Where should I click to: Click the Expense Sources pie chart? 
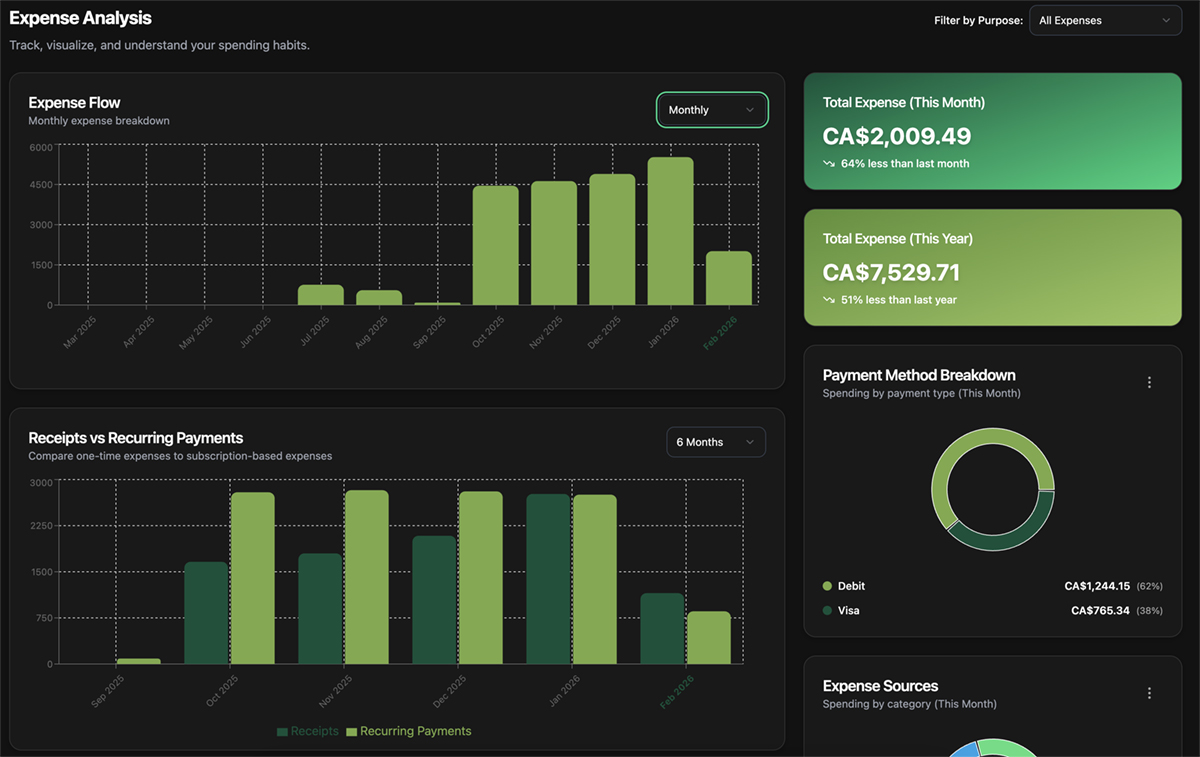[x=992, y=748]
